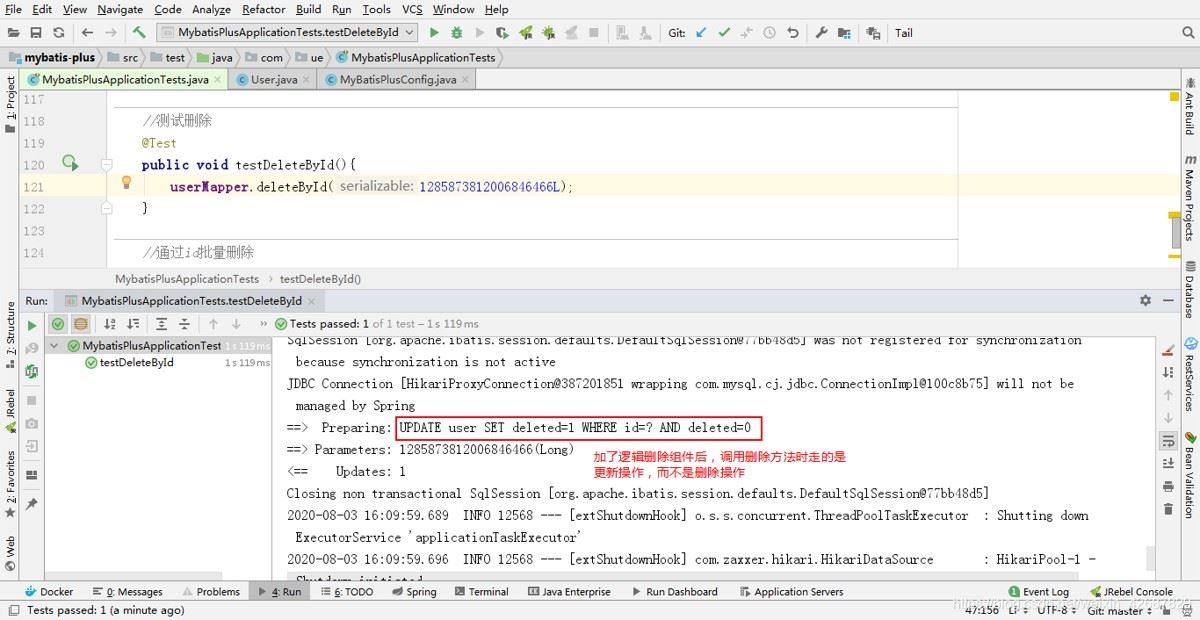Toggle the Show Ignored tests filter
The image size is (1200, 620).
(80, 324)
